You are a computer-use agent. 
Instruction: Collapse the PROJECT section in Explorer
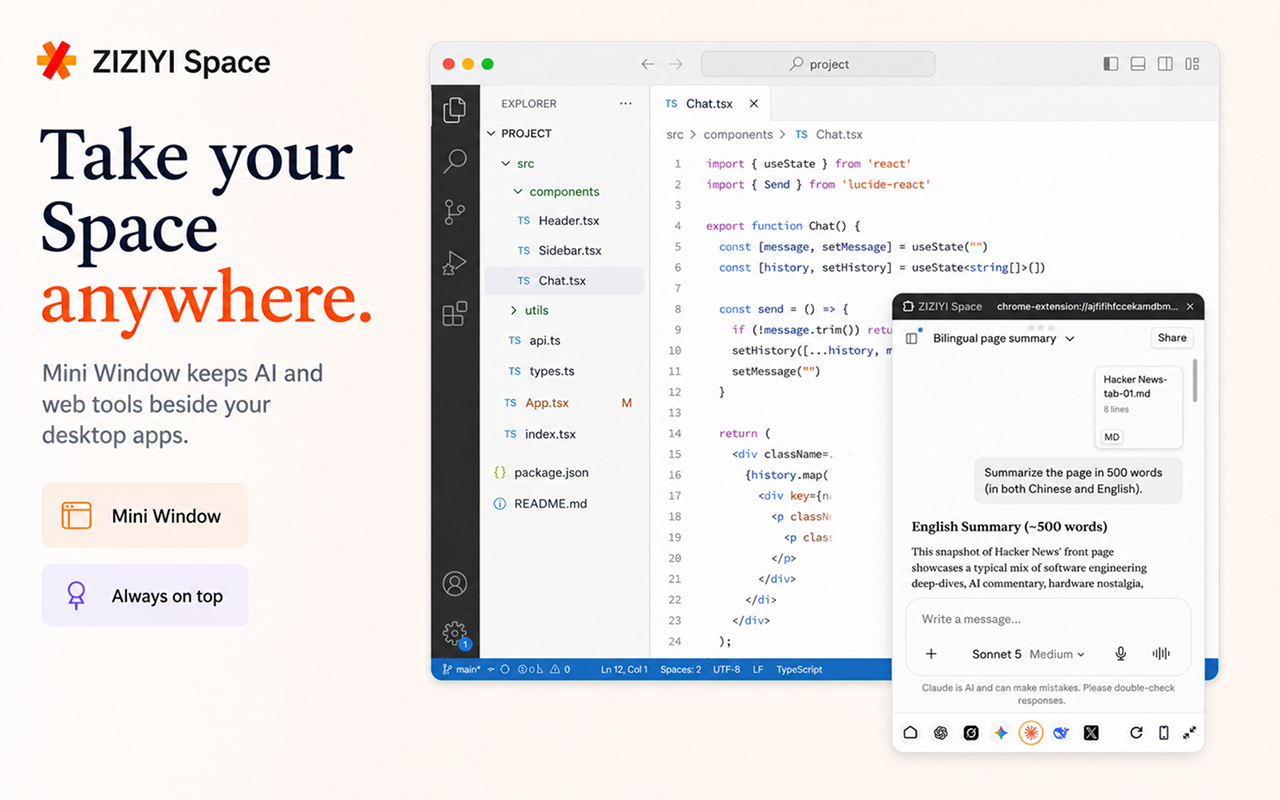[491, 133]
